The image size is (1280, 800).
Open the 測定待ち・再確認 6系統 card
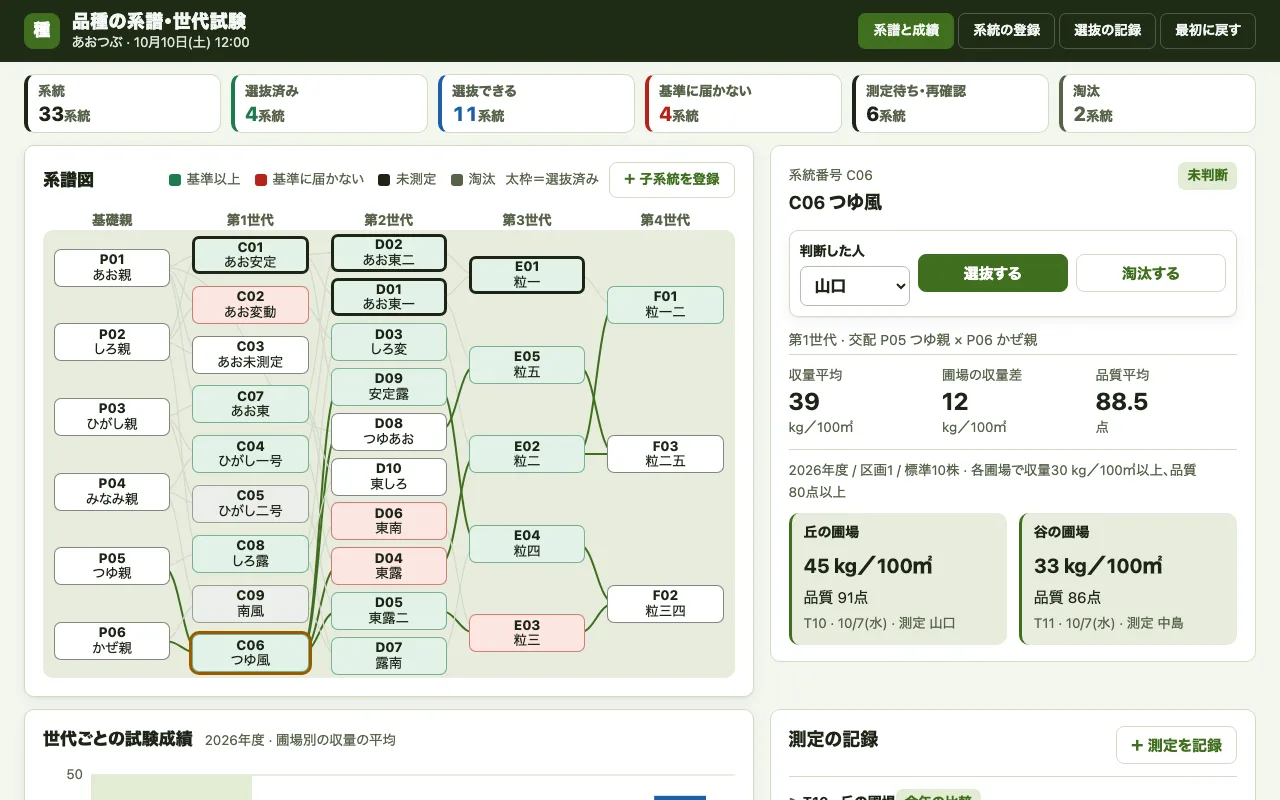[950, 104]
